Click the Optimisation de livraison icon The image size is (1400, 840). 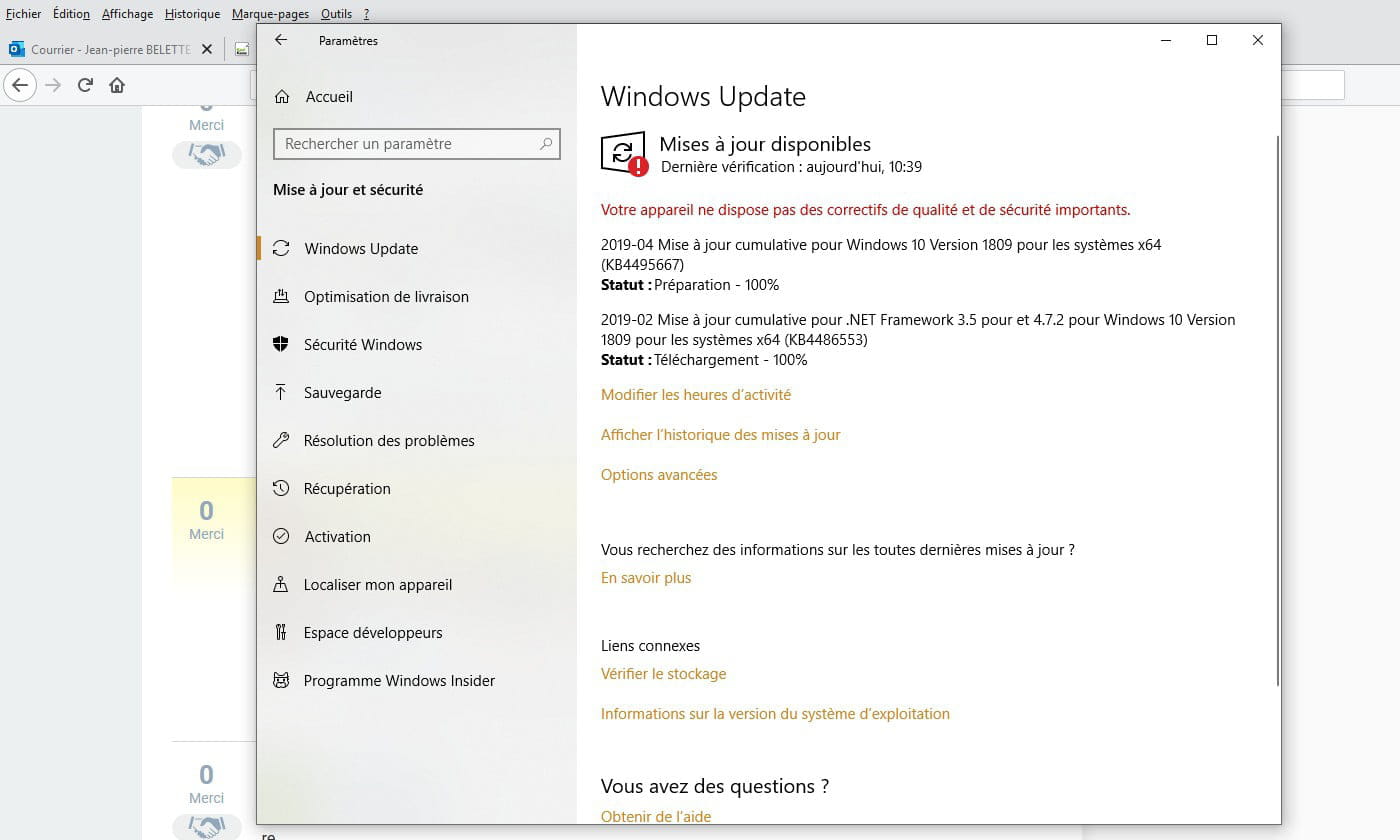[x=281, y=296]
